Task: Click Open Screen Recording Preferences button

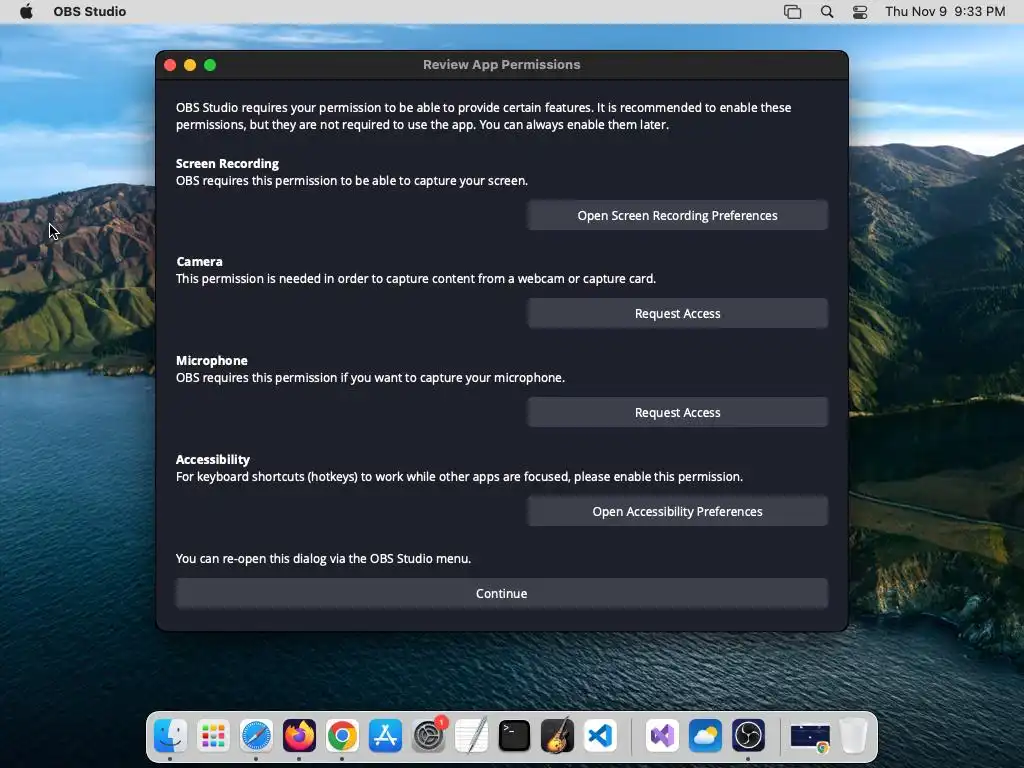Action: pyautogui.click(x=677, y=216)
